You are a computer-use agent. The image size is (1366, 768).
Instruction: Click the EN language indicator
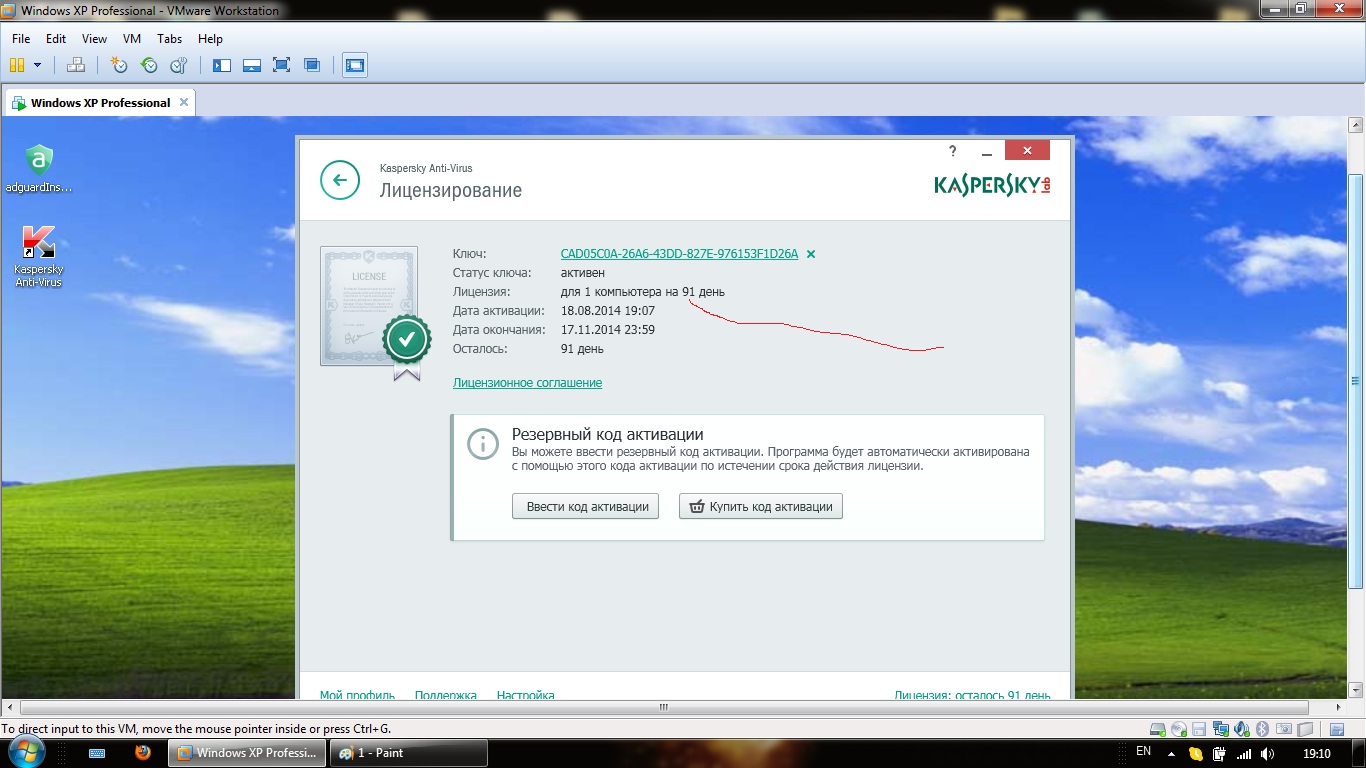pos(1144,752)
